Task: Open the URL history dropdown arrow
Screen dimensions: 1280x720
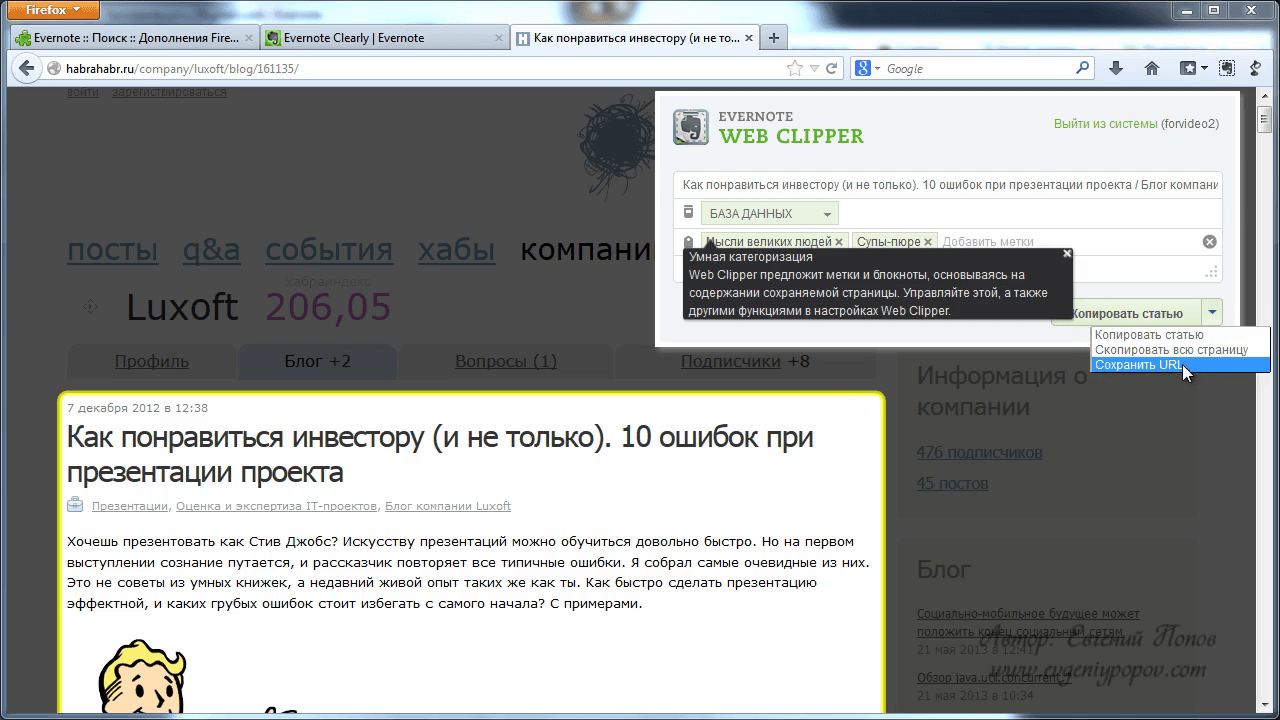Action: tap(814, 69)
